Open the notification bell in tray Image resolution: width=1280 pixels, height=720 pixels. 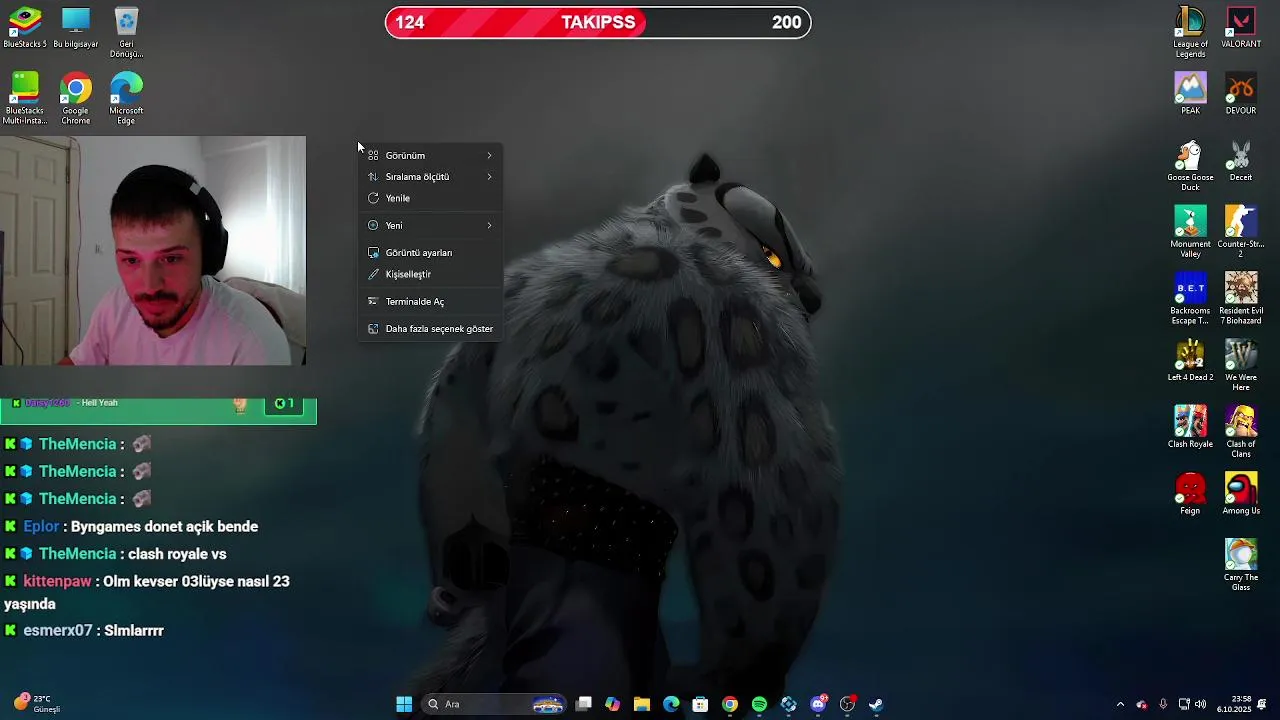coord(1262,704)
